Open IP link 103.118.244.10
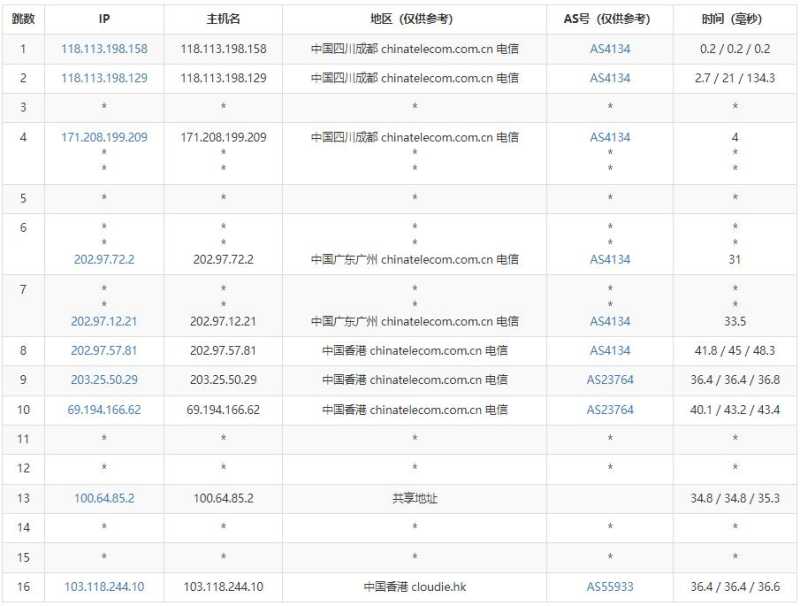 (x=104, y=587)
